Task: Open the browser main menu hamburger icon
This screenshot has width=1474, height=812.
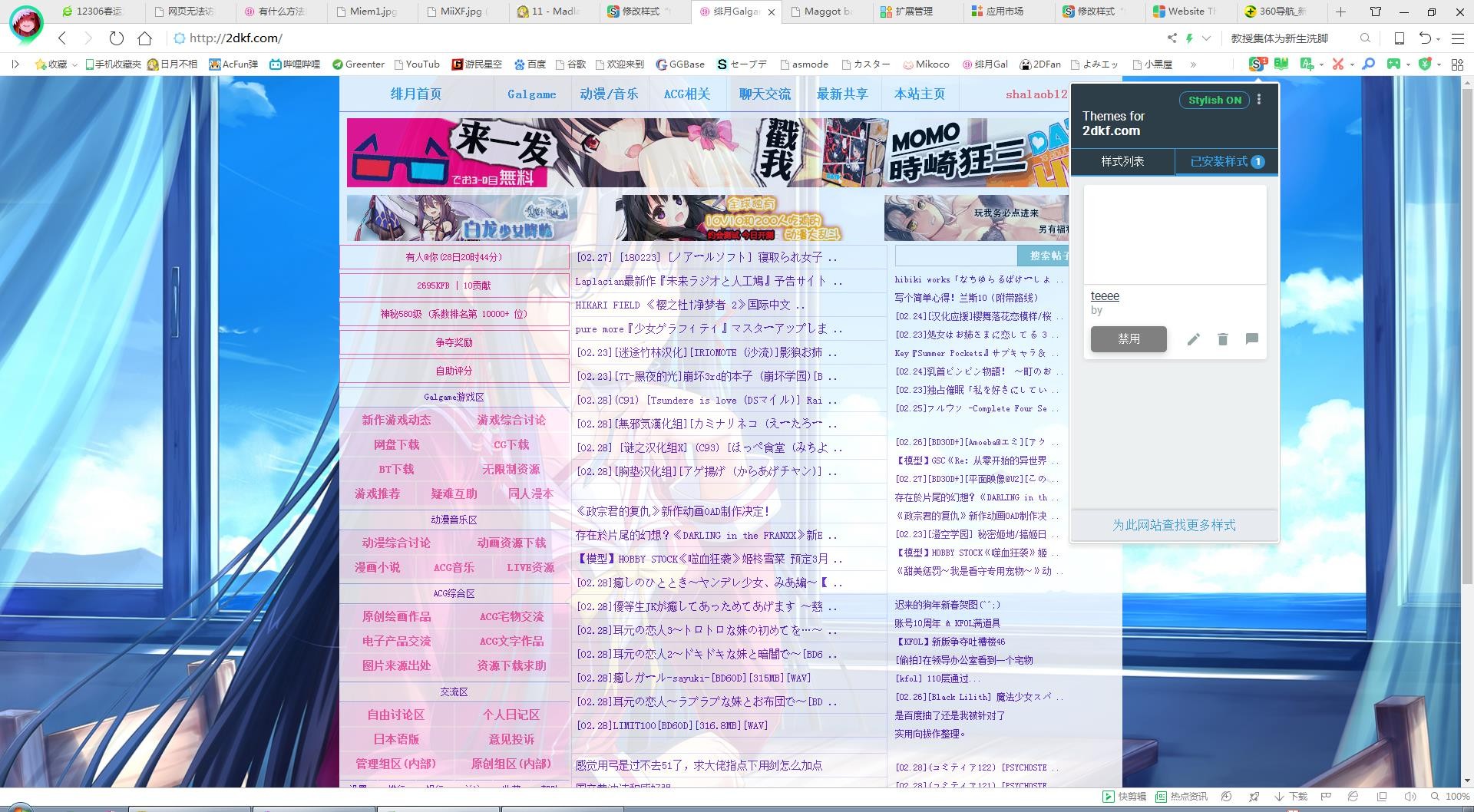Action: click(x=1457, y=38)
